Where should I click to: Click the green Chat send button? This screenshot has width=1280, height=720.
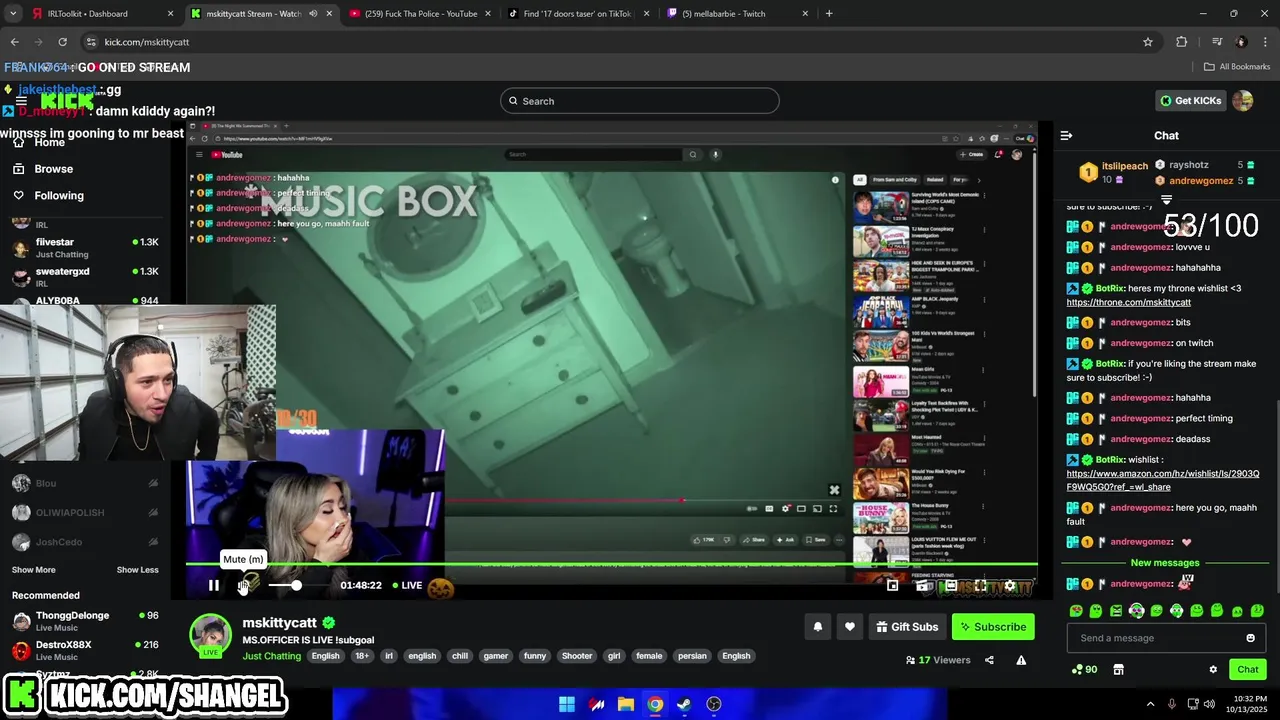coord(1248,669)
